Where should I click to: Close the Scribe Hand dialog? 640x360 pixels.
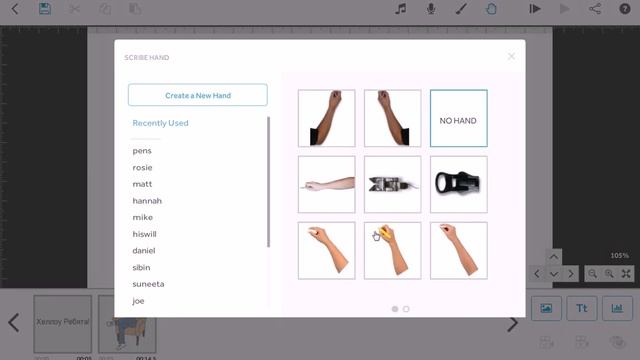pos(511,56)
